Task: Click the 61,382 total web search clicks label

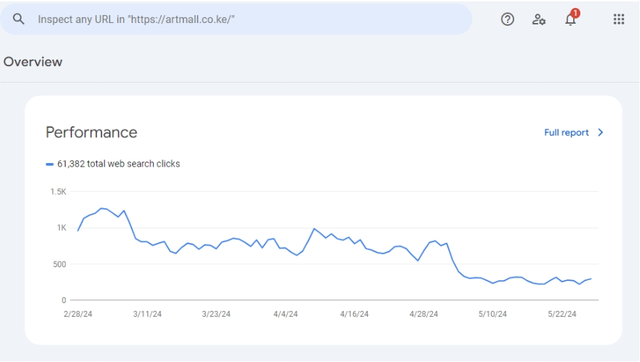Action: coord(118,164)
